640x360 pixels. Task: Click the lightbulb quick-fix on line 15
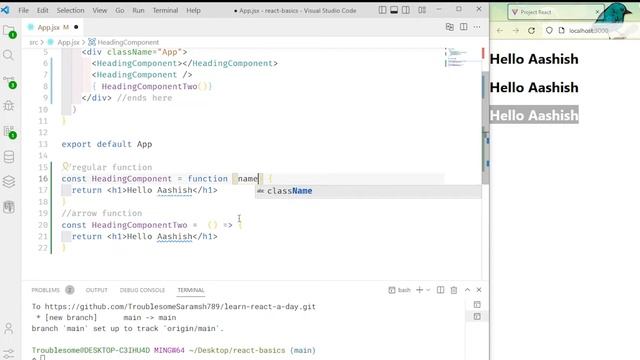click(x=65, y=166)
